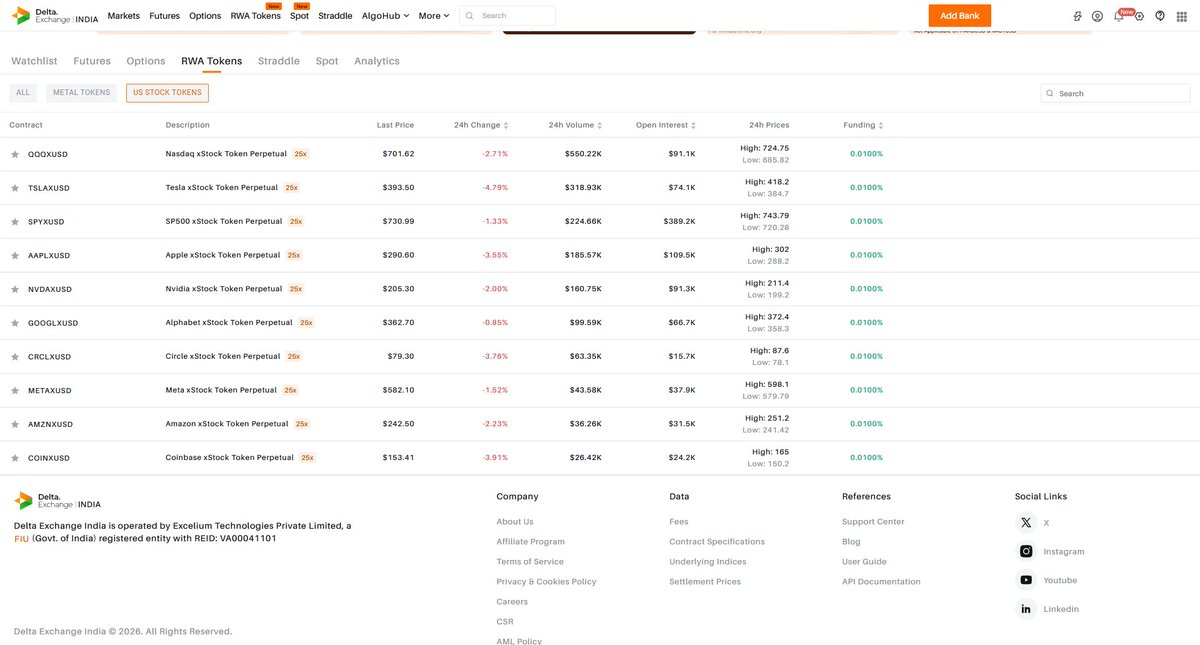Open the Nasdaq xStock Token Perpetual row
1200x645 pixels.
pos(600,154)
